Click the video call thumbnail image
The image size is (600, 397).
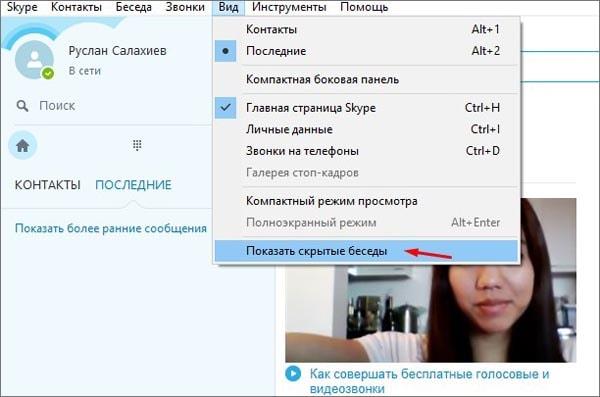pos(430,280)
